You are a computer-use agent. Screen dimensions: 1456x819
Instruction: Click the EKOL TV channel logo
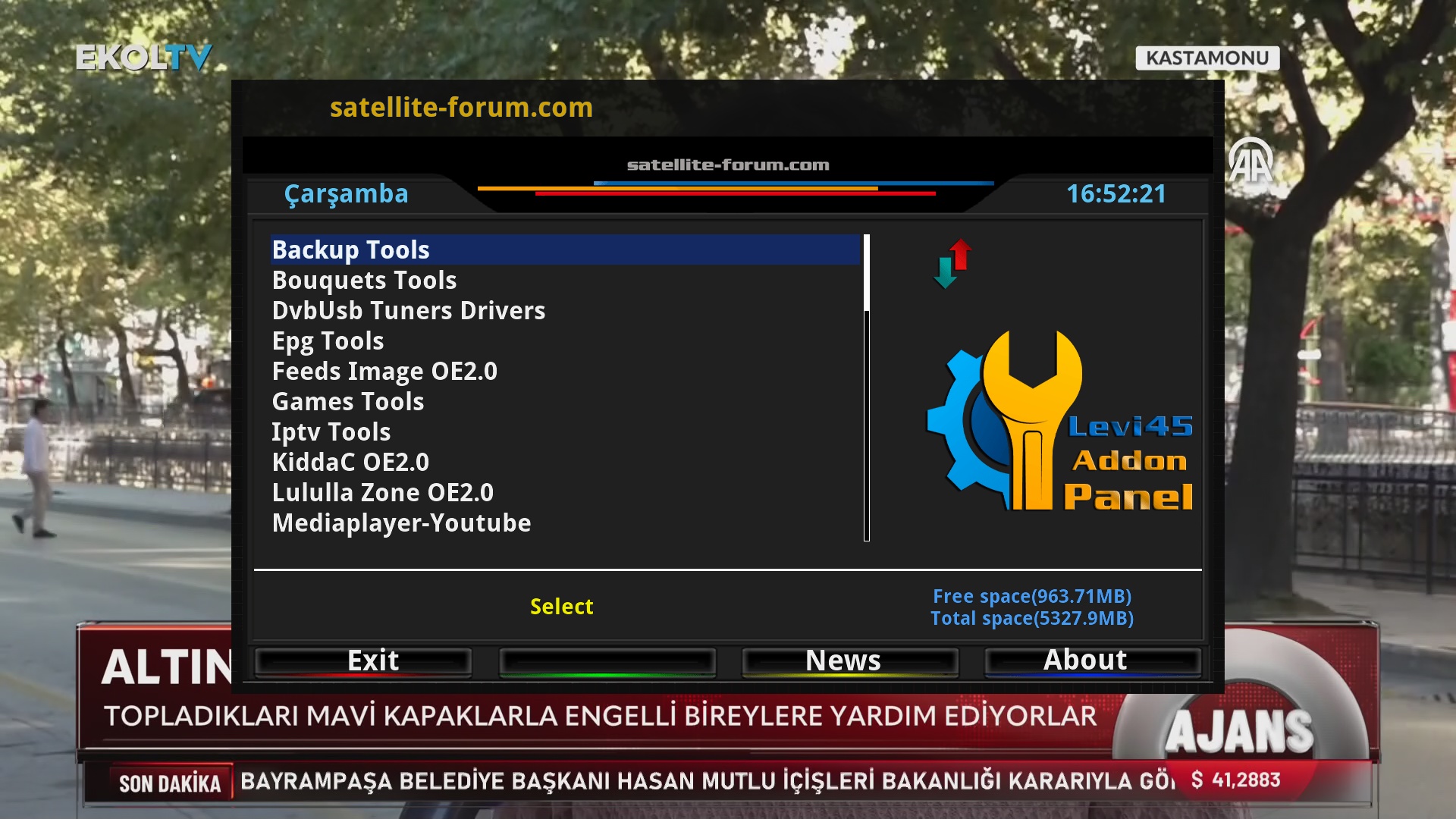pos(143,58)
